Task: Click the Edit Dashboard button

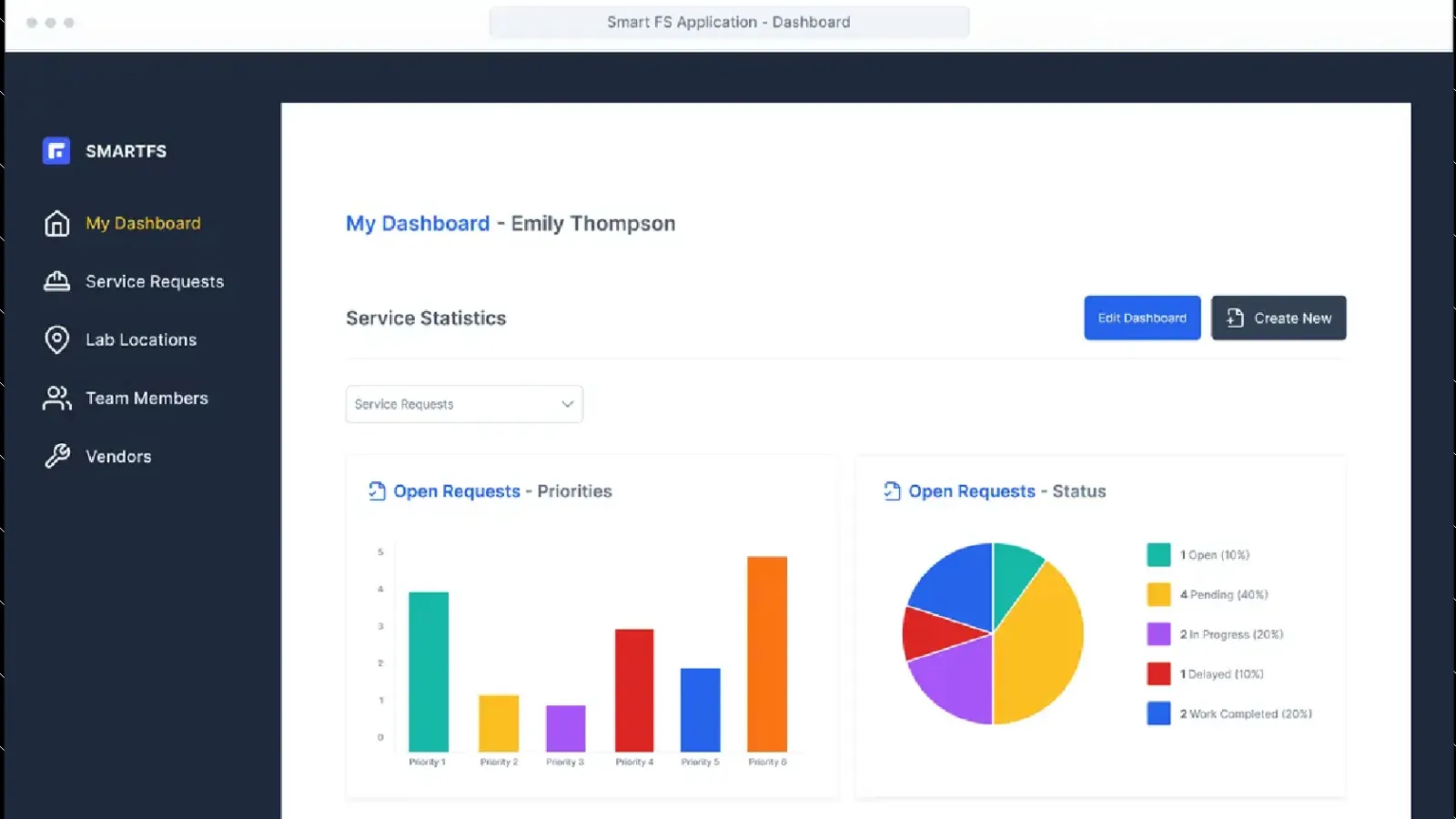Action: [1142, 318]
